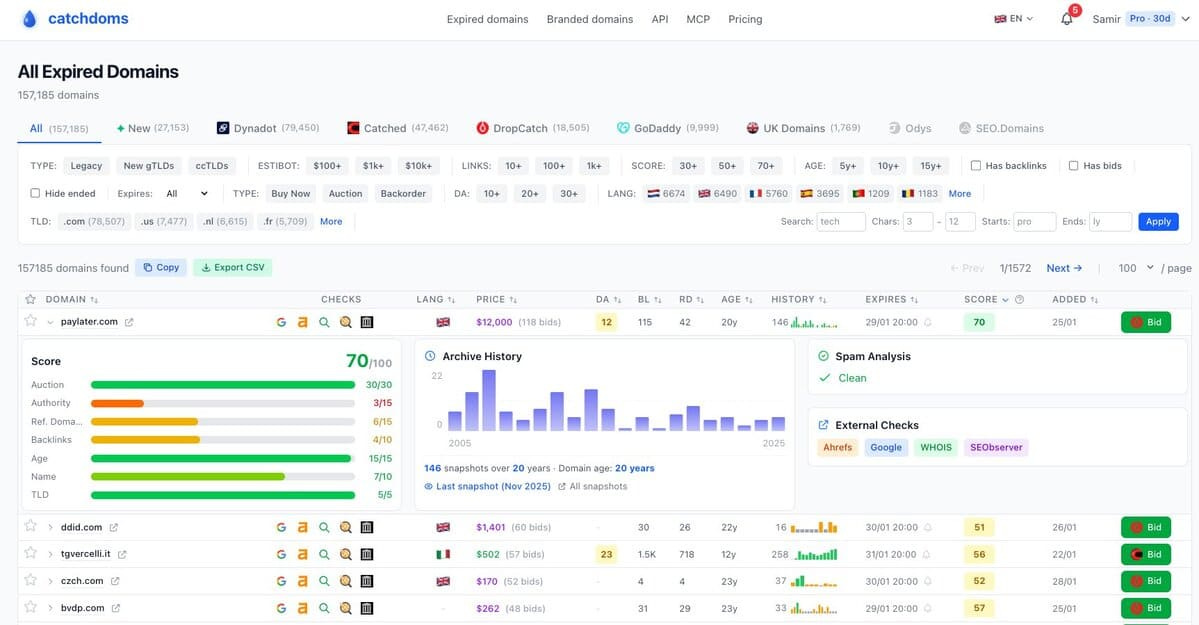Viewport: 1199px width, 625px height.
Task: Click the Export CSV button
Action: [232, 268]
